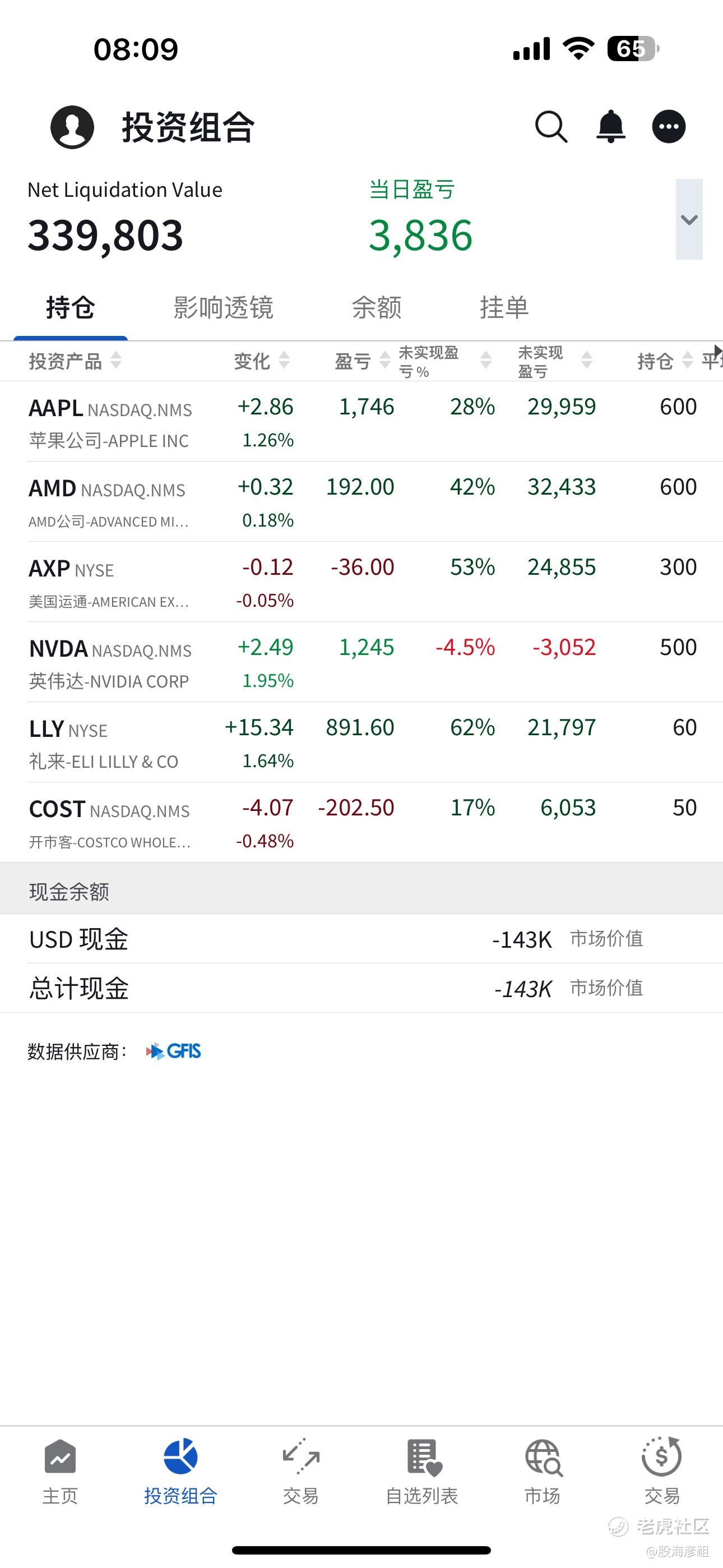Sort by 盈亏 column arrows
This screenshot has height=1568, width=723.
(384, 361)
